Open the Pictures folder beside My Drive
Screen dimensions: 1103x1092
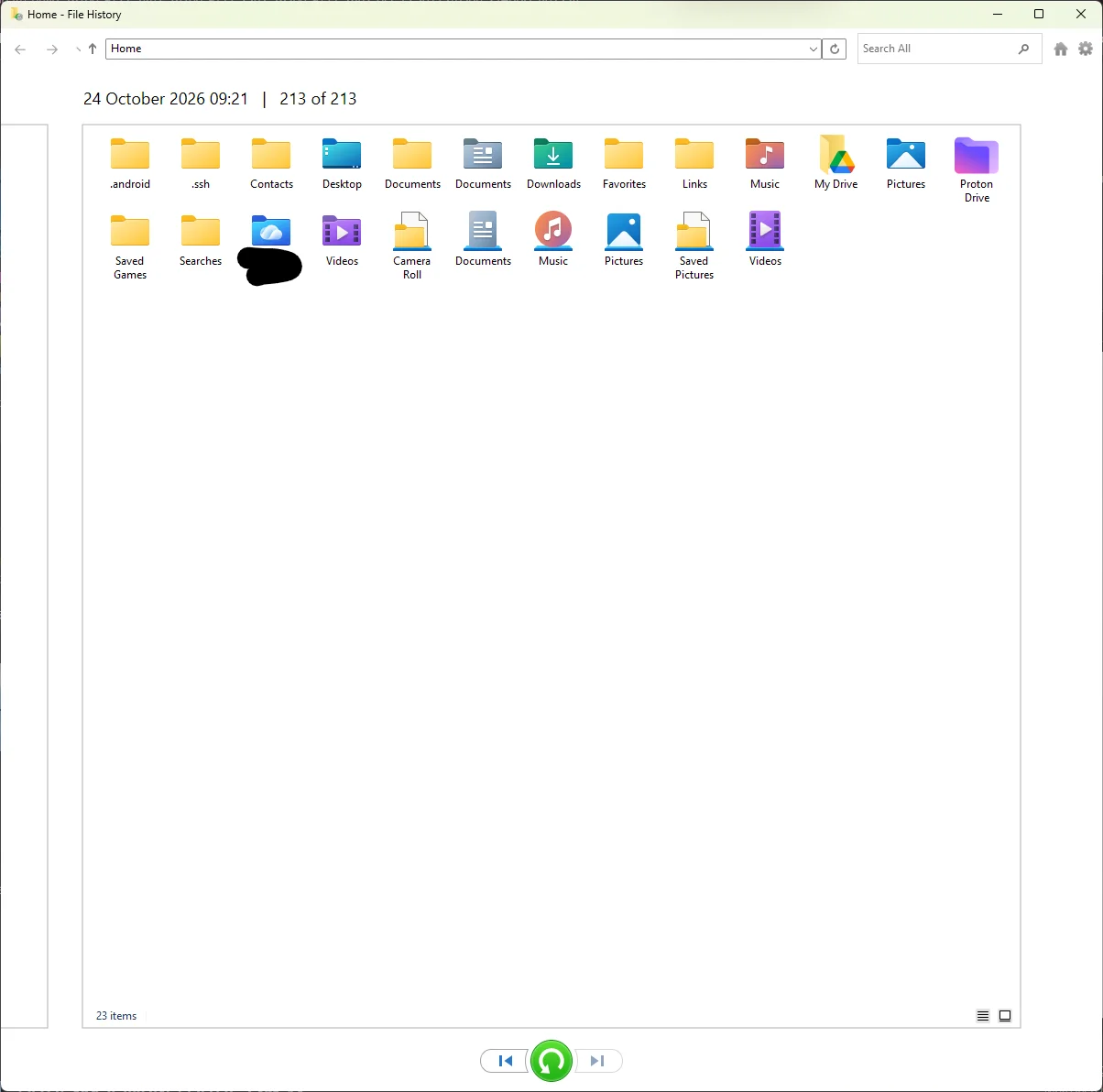click(906, 163)
